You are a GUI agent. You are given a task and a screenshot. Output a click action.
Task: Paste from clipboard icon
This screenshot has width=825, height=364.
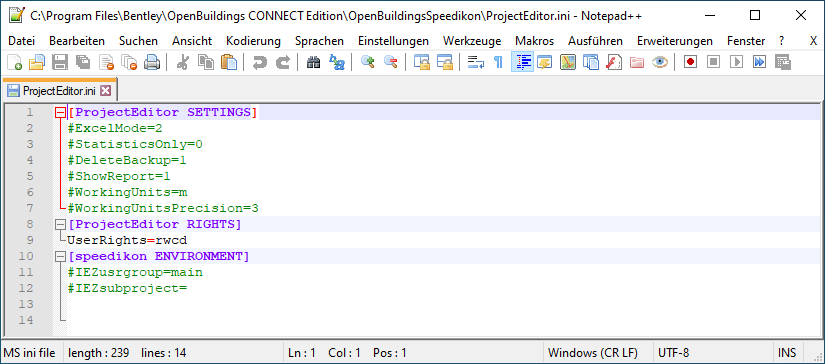(x=229, y=63)
